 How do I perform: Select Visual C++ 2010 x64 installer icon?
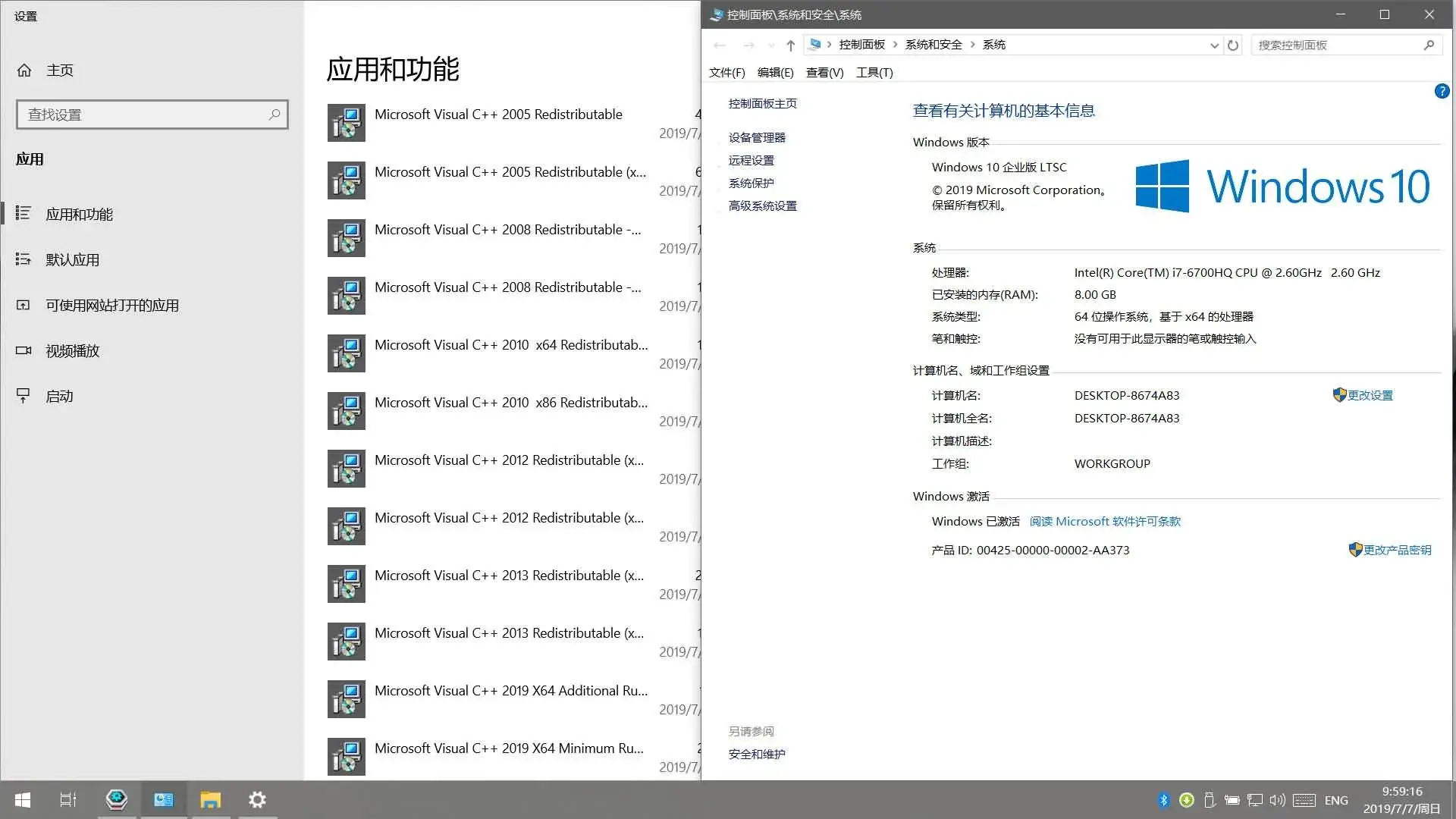coord(347,353)
